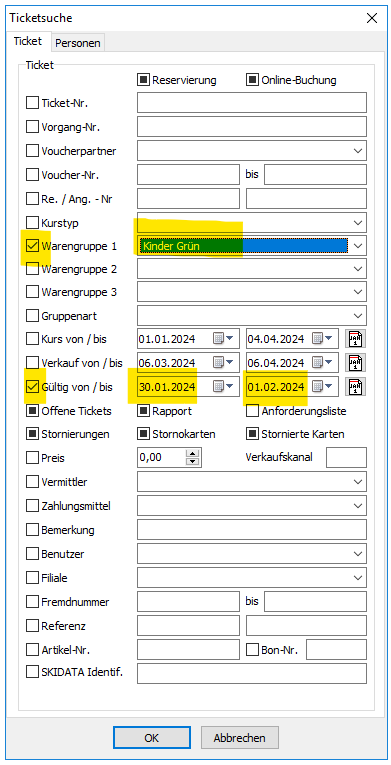
Task: Confirm the search with OK
Action: tap(152, 738)
